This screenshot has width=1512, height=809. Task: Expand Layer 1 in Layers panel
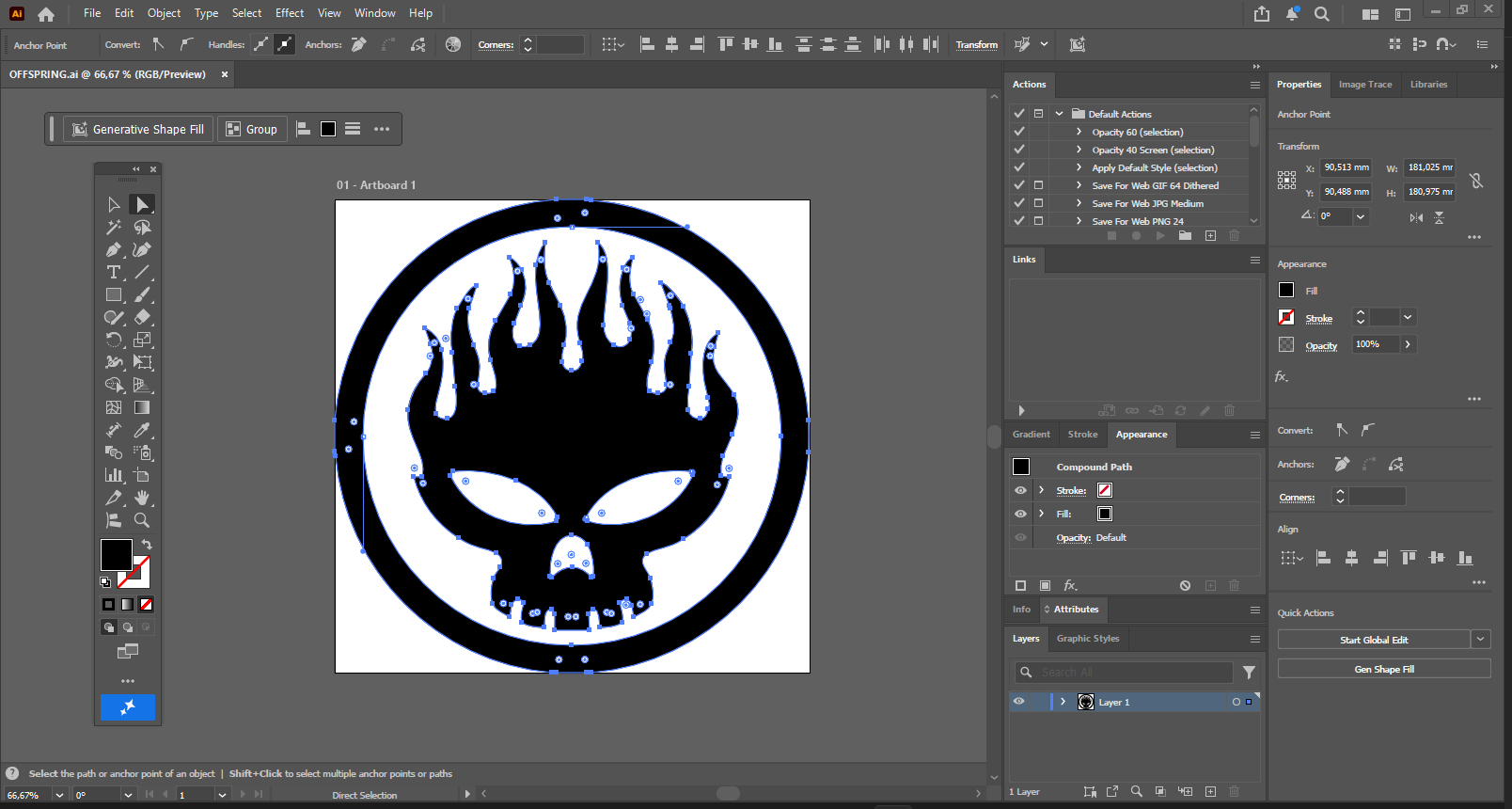(x=1063, y=702)
